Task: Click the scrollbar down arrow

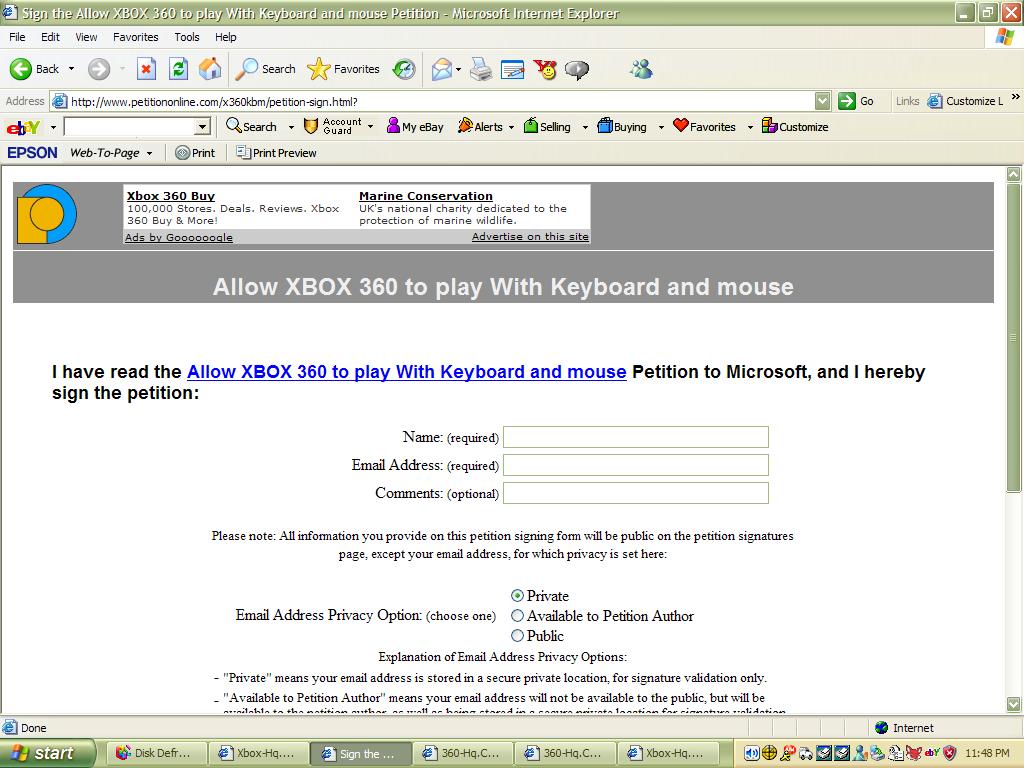Action: (1014, 704)
